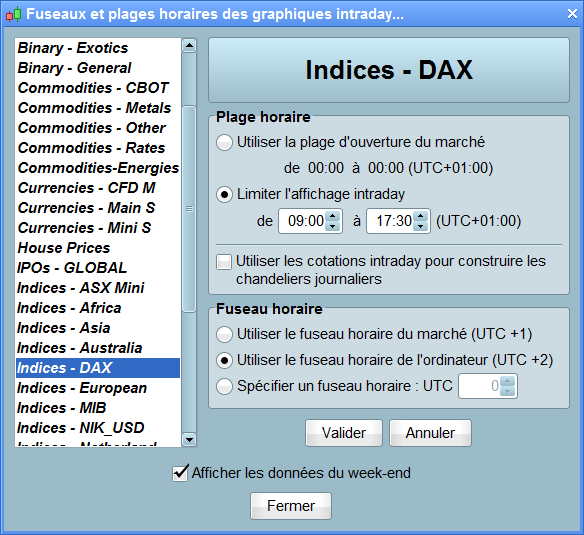Screen dimensions: 584x535
Task: Click the Annuler button
Action: coord(430,433)
